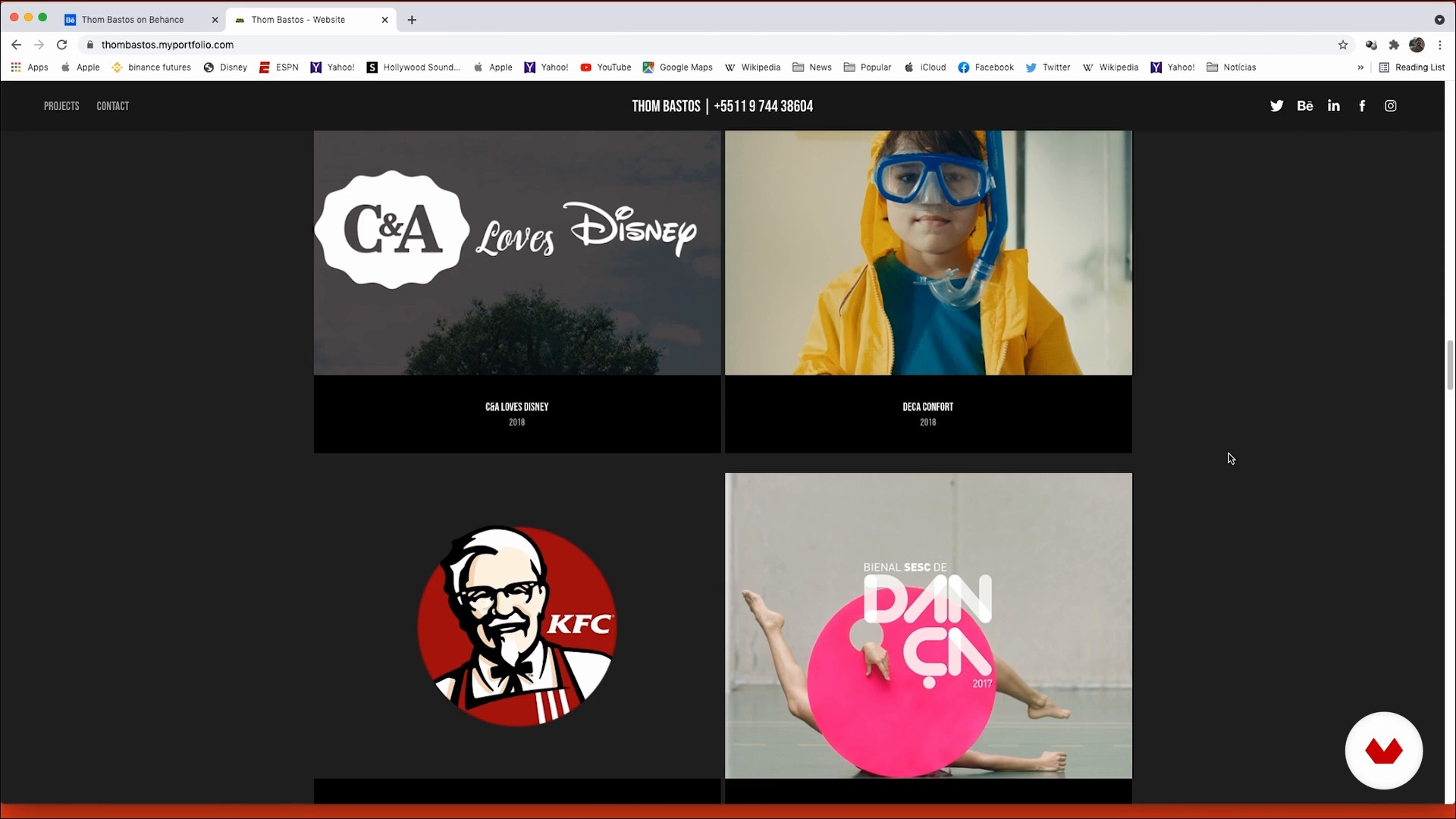Open the YouTube bookmark
Viewport: 1456px width, 819px height.
click(606, 67)
